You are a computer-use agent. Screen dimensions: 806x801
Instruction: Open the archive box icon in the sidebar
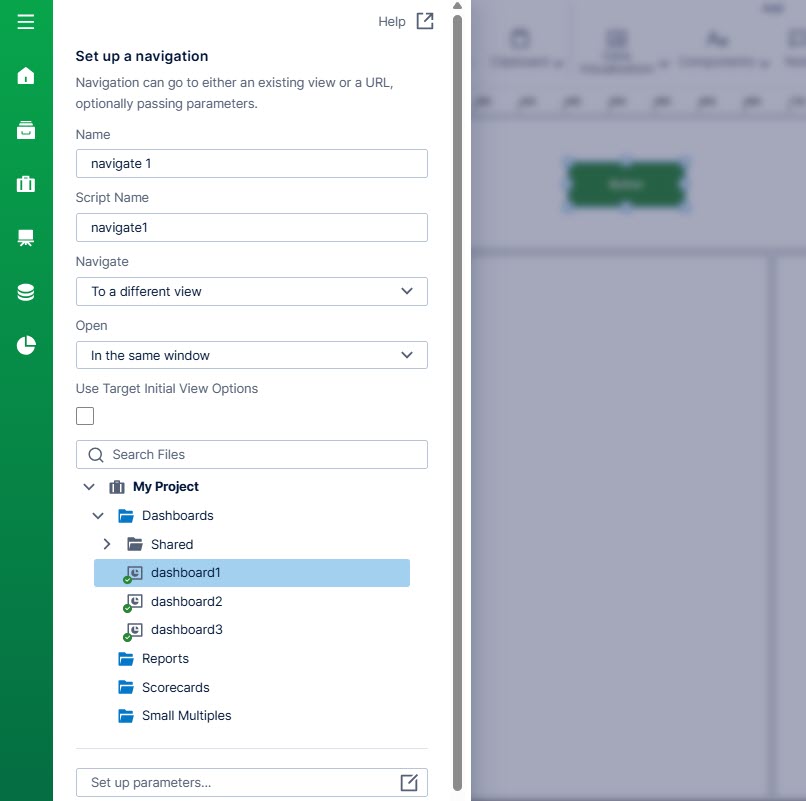26,130
